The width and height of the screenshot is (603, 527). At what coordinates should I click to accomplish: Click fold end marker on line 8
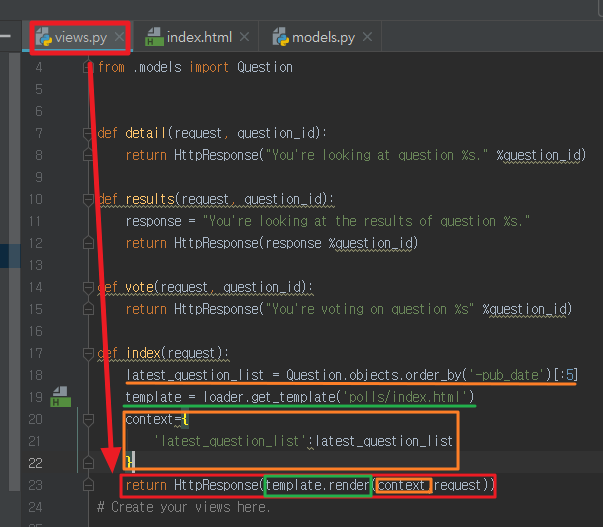click(88, 155)
